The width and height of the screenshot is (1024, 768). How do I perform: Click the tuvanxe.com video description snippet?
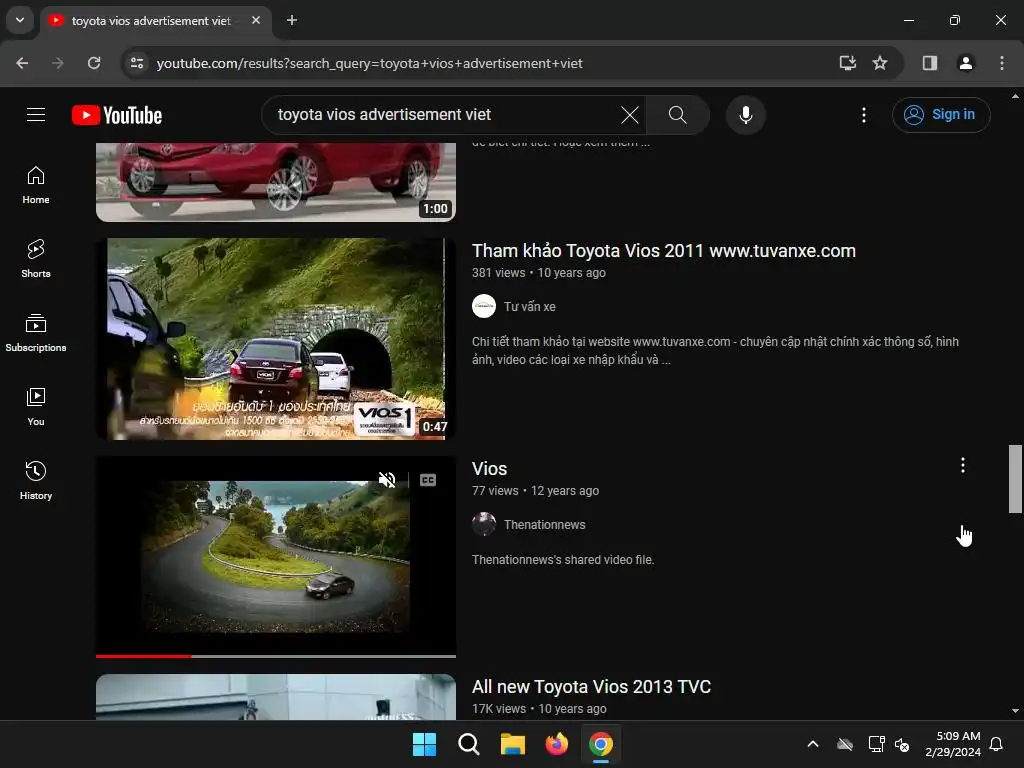(x=715, y=351)
